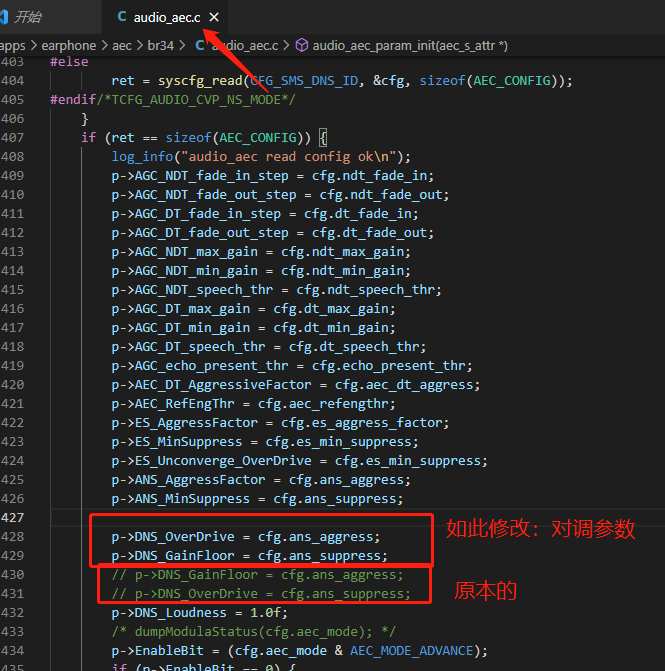This screenshot has width=665, height=671.
Task: Expand chevron after earphone breadcrumb
Action: point(104,45)
